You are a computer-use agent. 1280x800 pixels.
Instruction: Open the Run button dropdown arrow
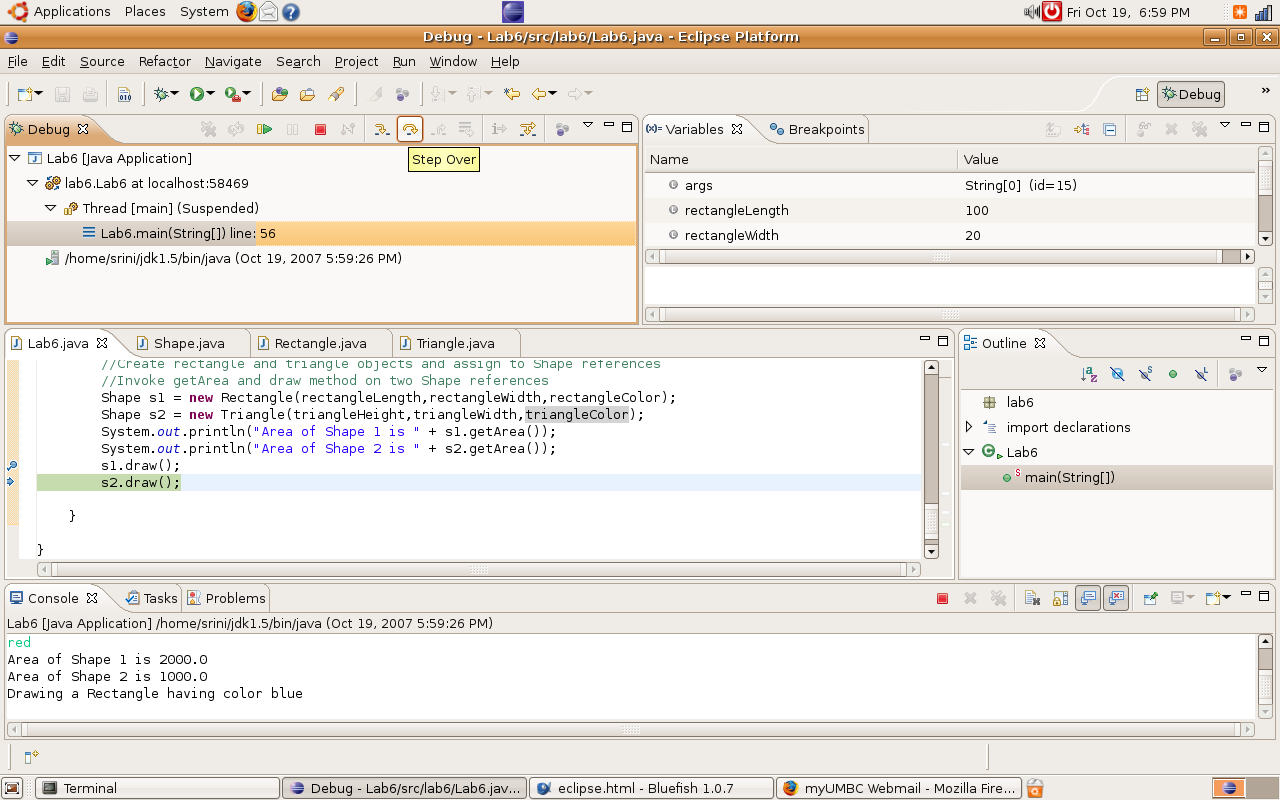[x=211, y=94]
